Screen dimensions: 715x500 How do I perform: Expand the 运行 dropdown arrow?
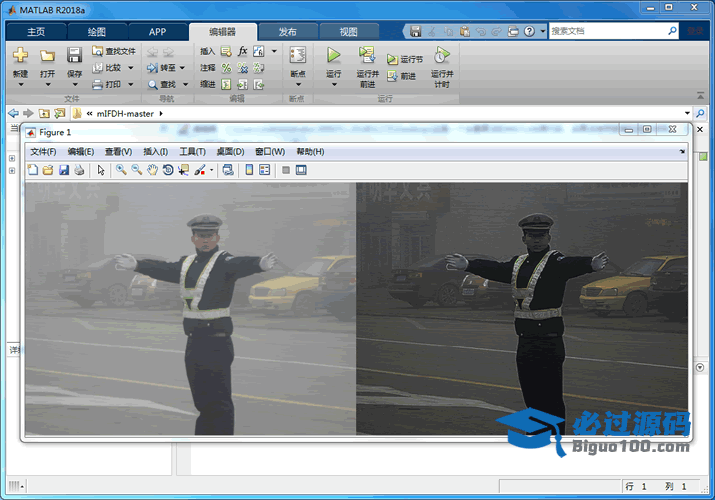click(334, 85)
